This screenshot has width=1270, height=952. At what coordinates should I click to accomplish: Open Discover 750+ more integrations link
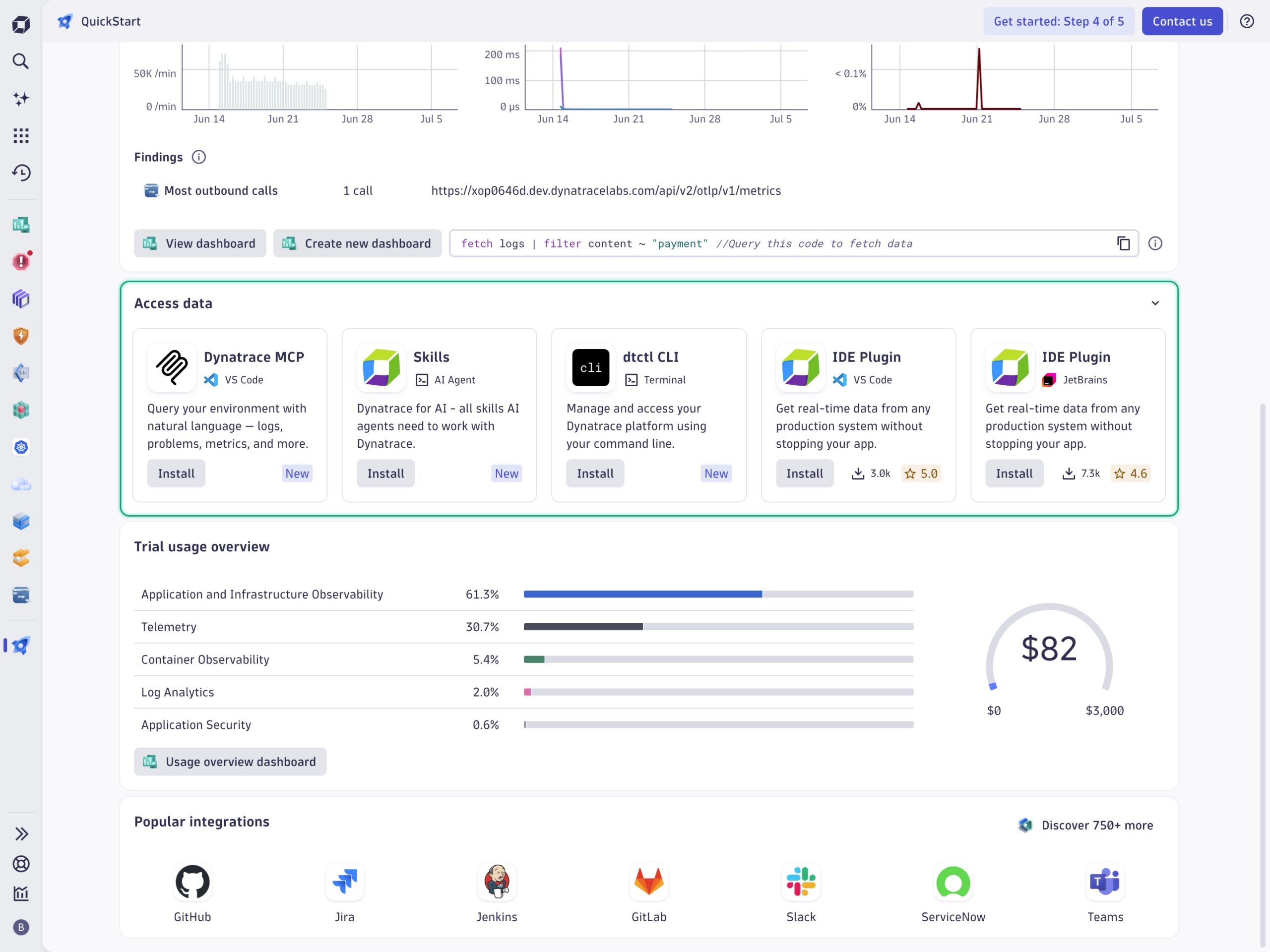point(1085,825)
